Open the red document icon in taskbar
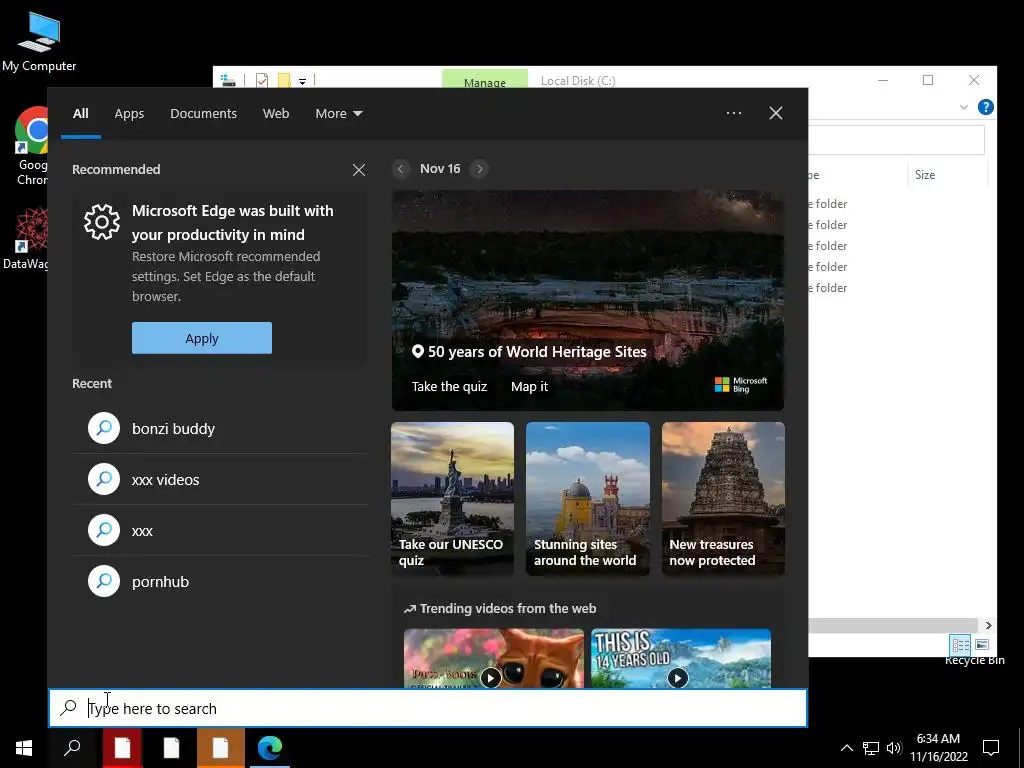This screenshot has height=768, width=1024. pyautogui.click(x=122, y=748)
